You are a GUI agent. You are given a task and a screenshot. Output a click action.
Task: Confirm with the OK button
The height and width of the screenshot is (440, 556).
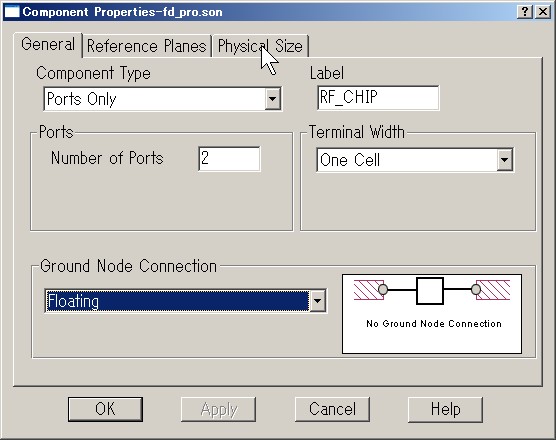point(105,409)
